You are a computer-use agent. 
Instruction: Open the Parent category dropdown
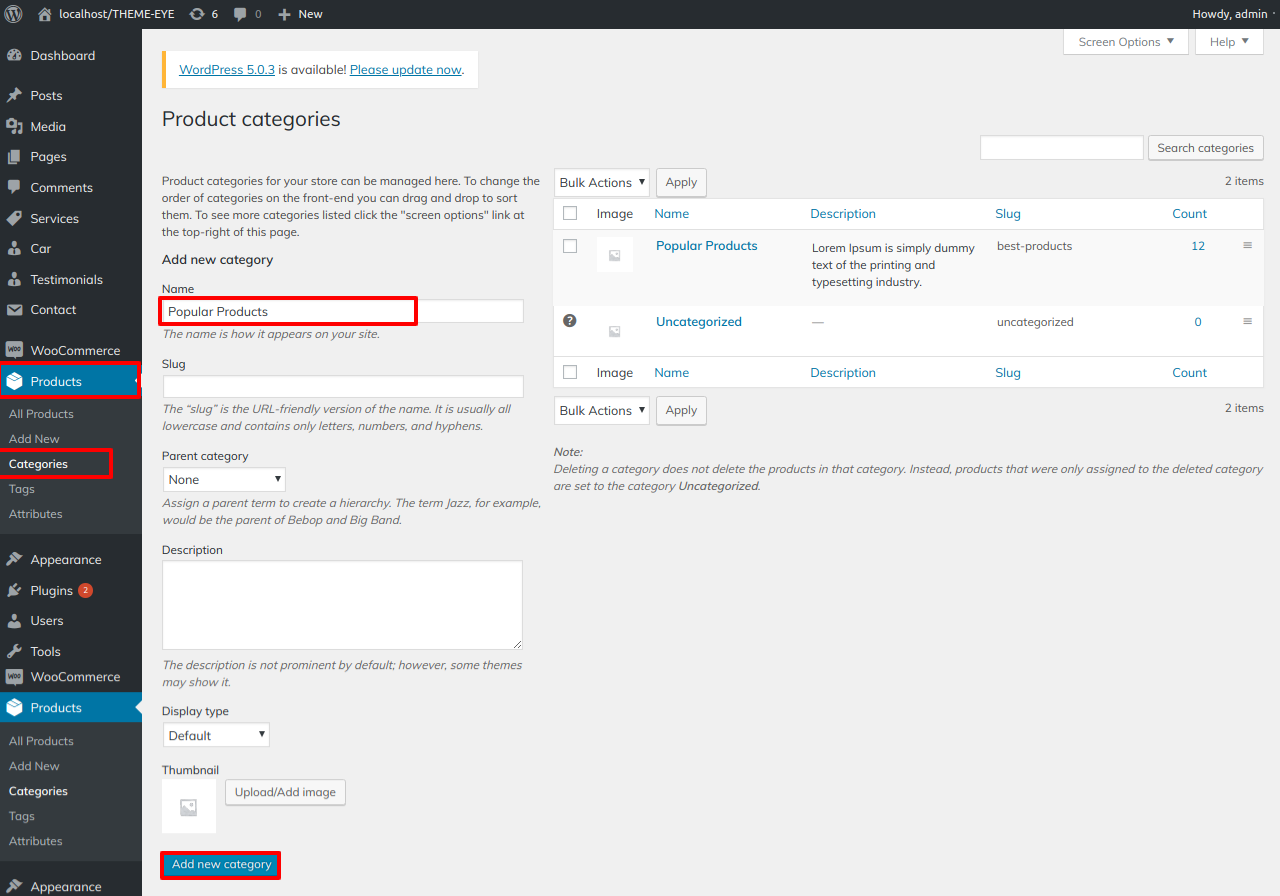coord(224,480)
